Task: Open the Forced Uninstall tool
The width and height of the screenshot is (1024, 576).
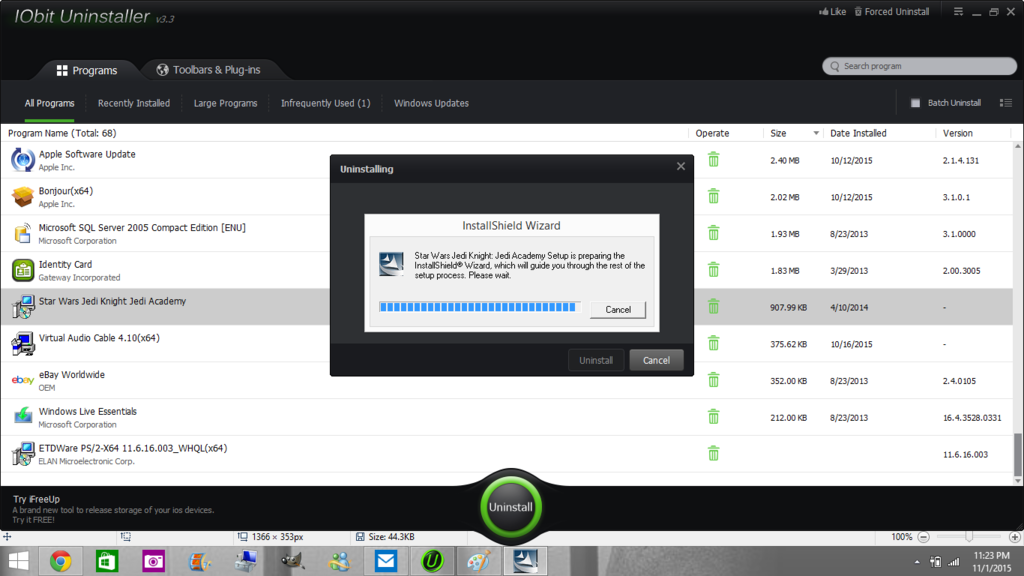Action: tap(891, 12)
